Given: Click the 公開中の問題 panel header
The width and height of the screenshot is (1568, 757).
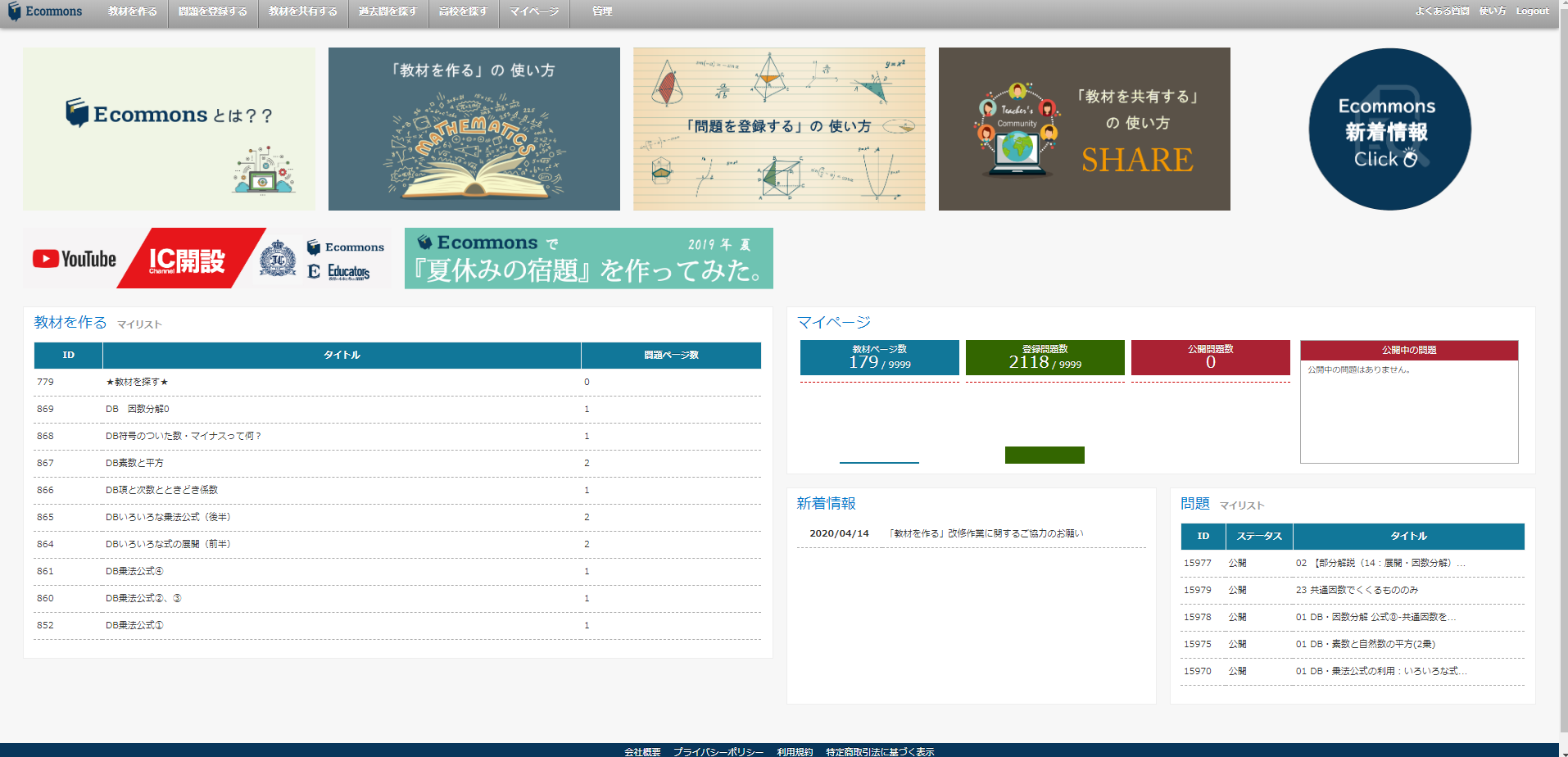Looking at the screenshot, I should [1409, 351].
